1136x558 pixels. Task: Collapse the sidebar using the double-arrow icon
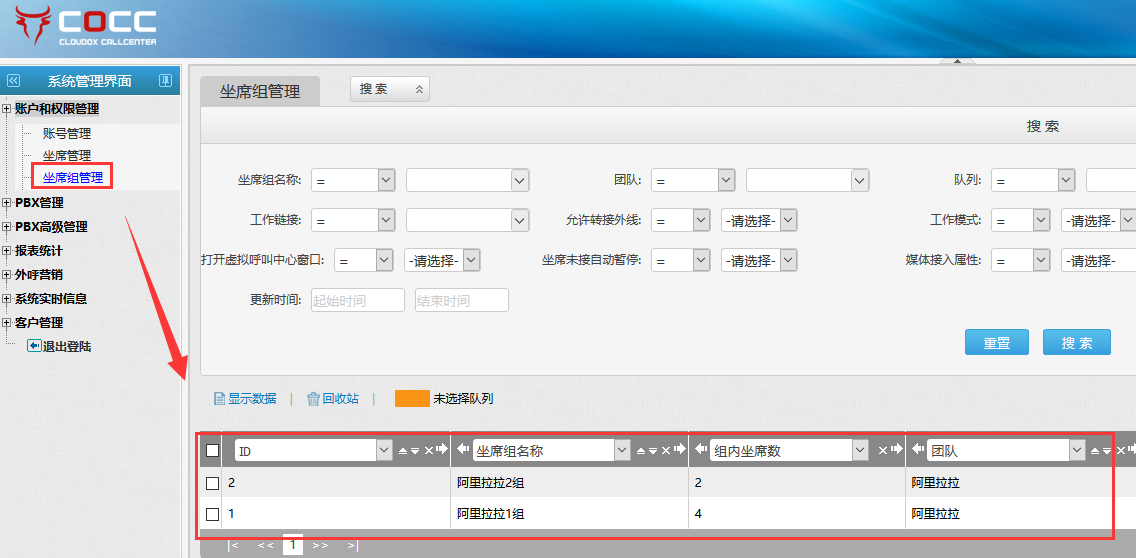13,81
